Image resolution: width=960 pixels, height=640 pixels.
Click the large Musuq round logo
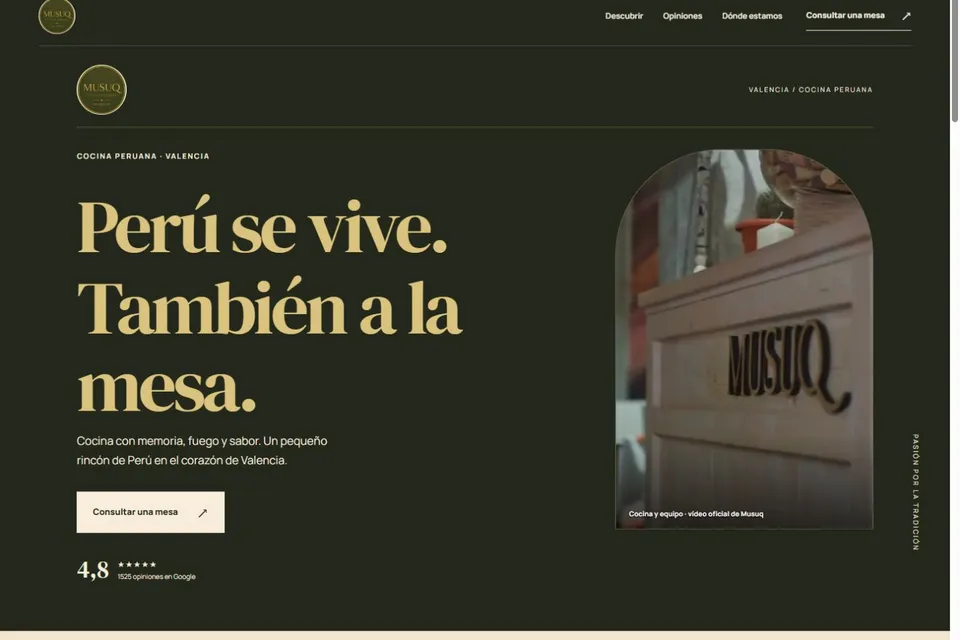coord(102,89)
